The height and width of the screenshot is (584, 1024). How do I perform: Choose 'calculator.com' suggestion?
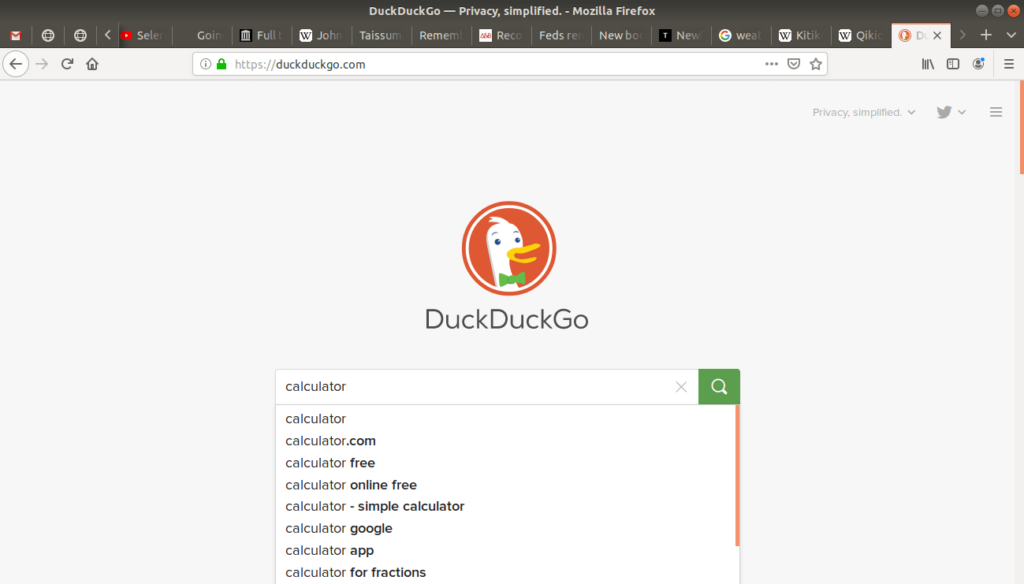pos(506,441)
